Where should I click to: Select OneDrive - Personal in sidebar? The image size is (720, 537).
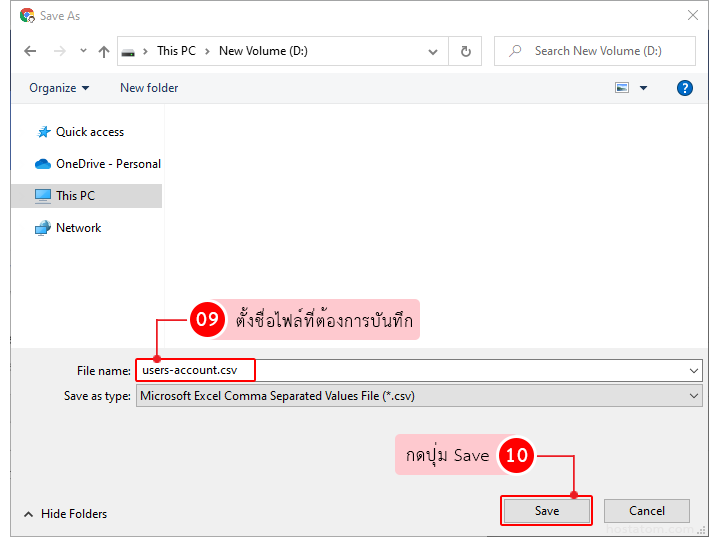(x=107, y=164)
